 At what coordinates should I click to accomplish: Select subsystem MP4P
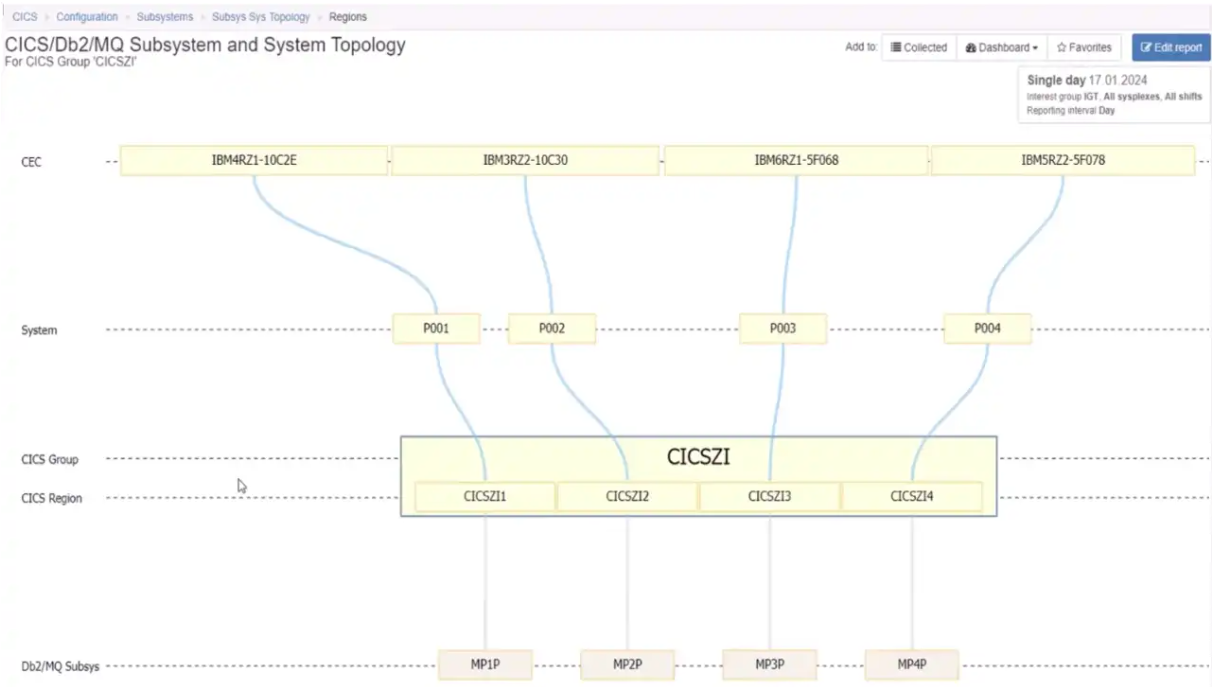click(x=911, y=664)
